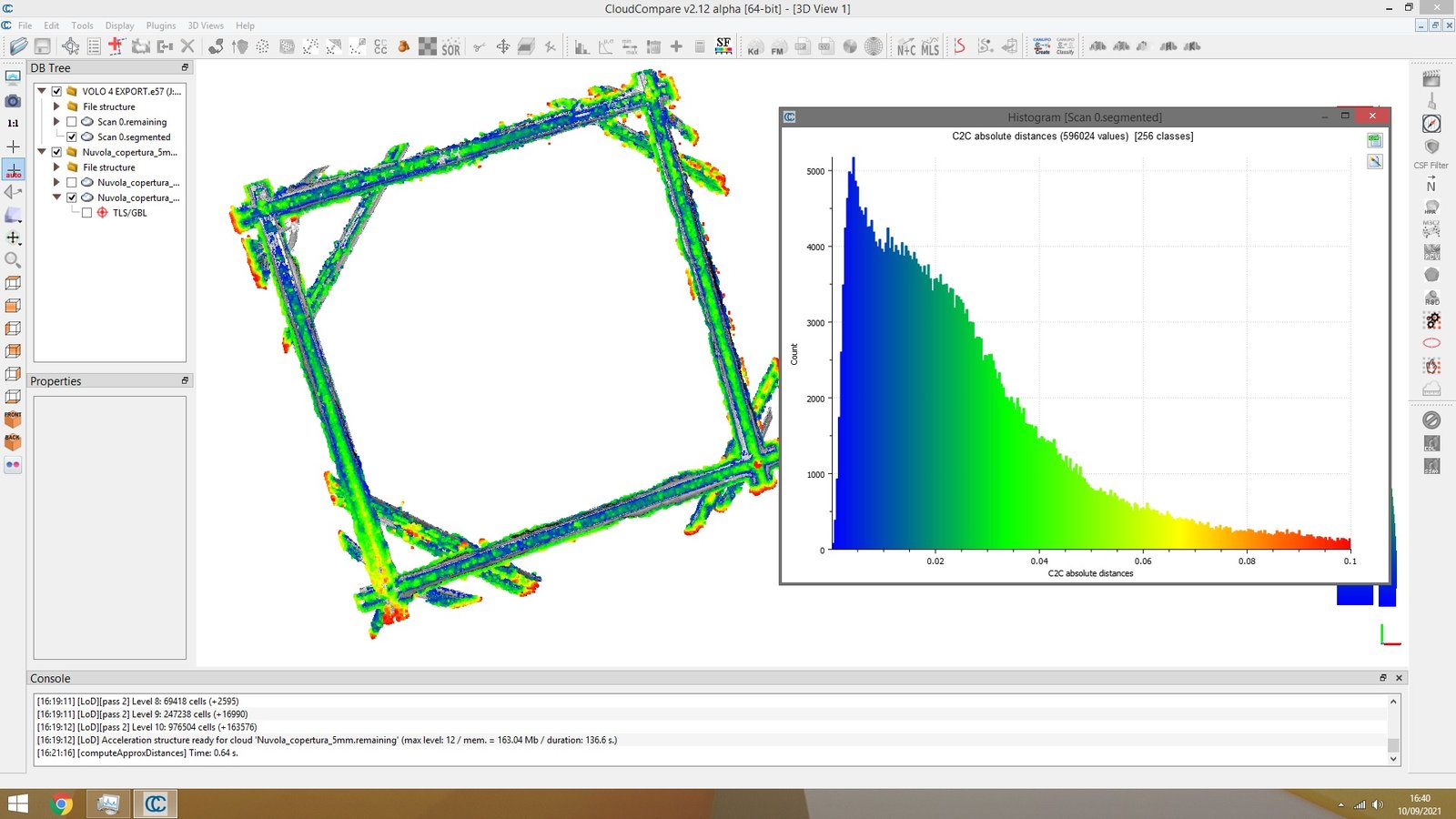
Task: Click the Kd toolbar icon
Action: point(754,46)
